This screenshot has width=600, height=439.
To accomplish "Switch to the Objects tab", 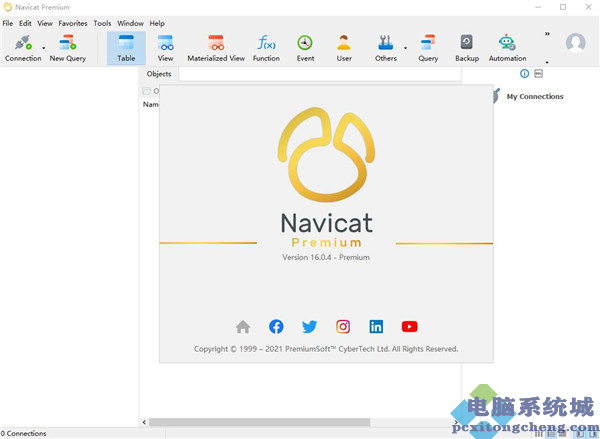I will [159, 74].
